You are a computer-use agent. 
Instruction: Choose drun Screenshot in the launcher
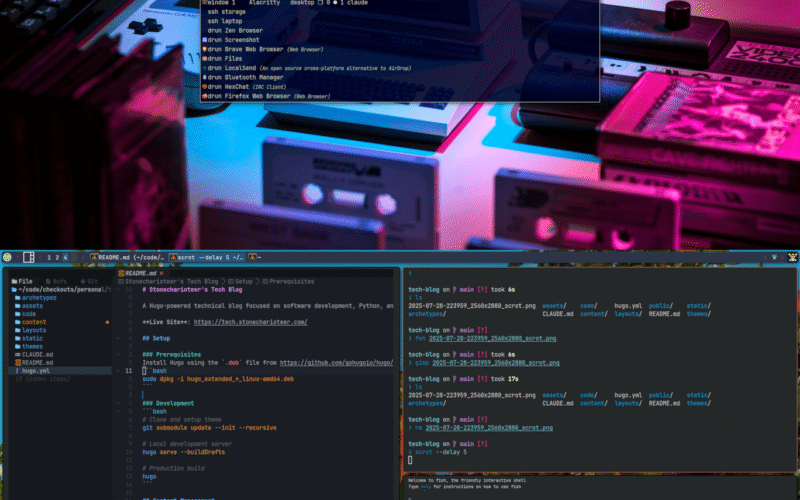pos(234,39)
